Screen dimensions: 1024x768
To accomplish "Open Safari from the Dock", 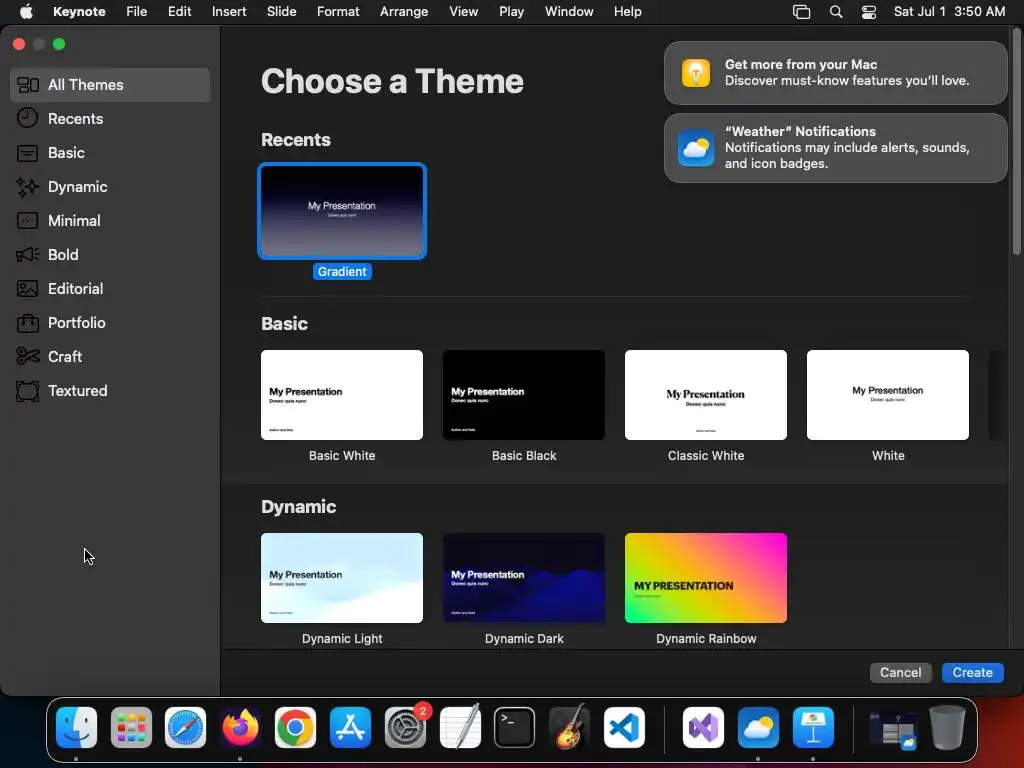I will pos(185,728).
